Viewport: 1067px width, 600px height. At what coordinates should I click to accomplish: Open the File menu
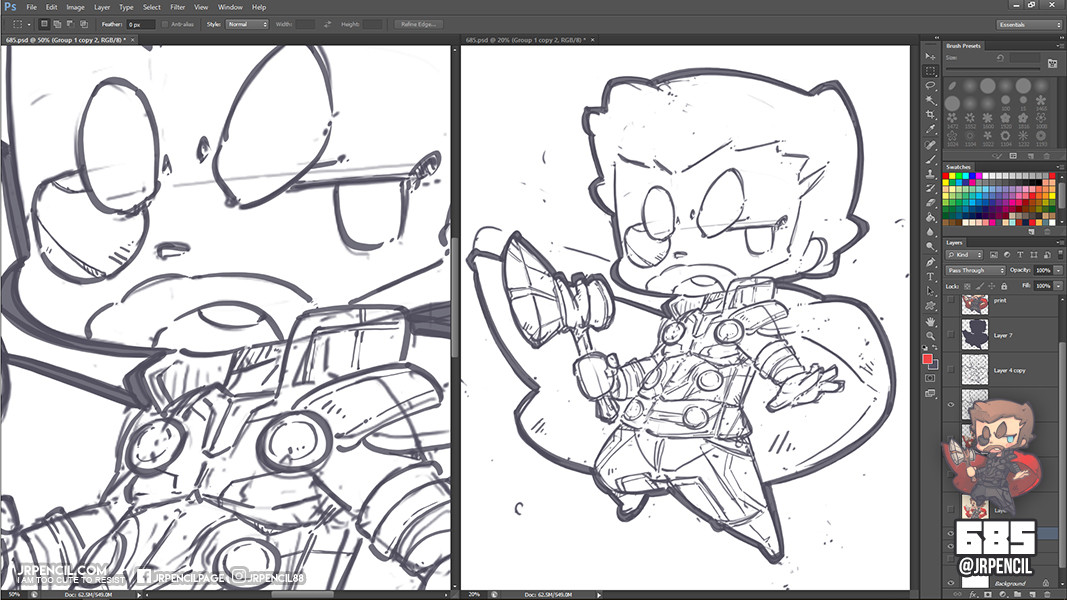point(31,7)
